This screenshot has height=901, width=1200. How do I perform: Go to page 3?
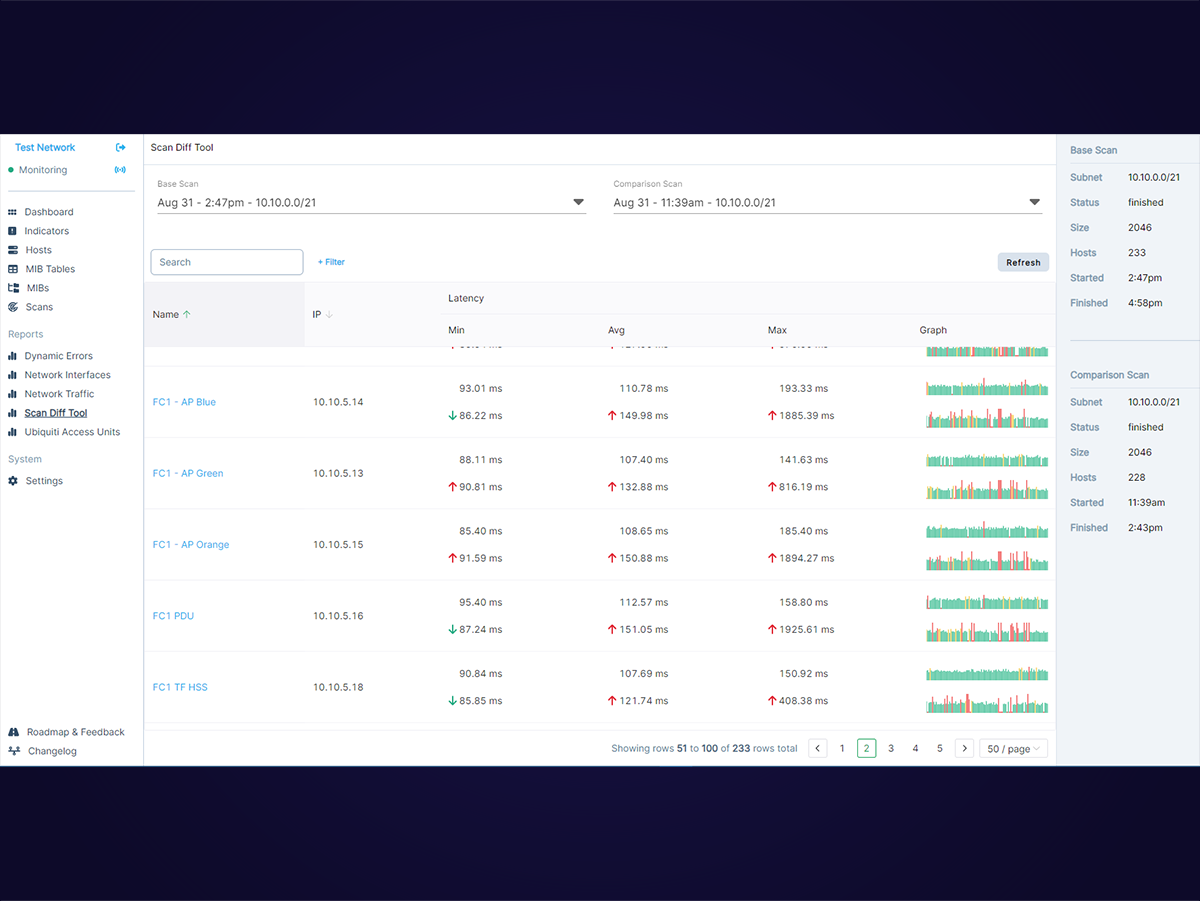(x=891, y=748)
